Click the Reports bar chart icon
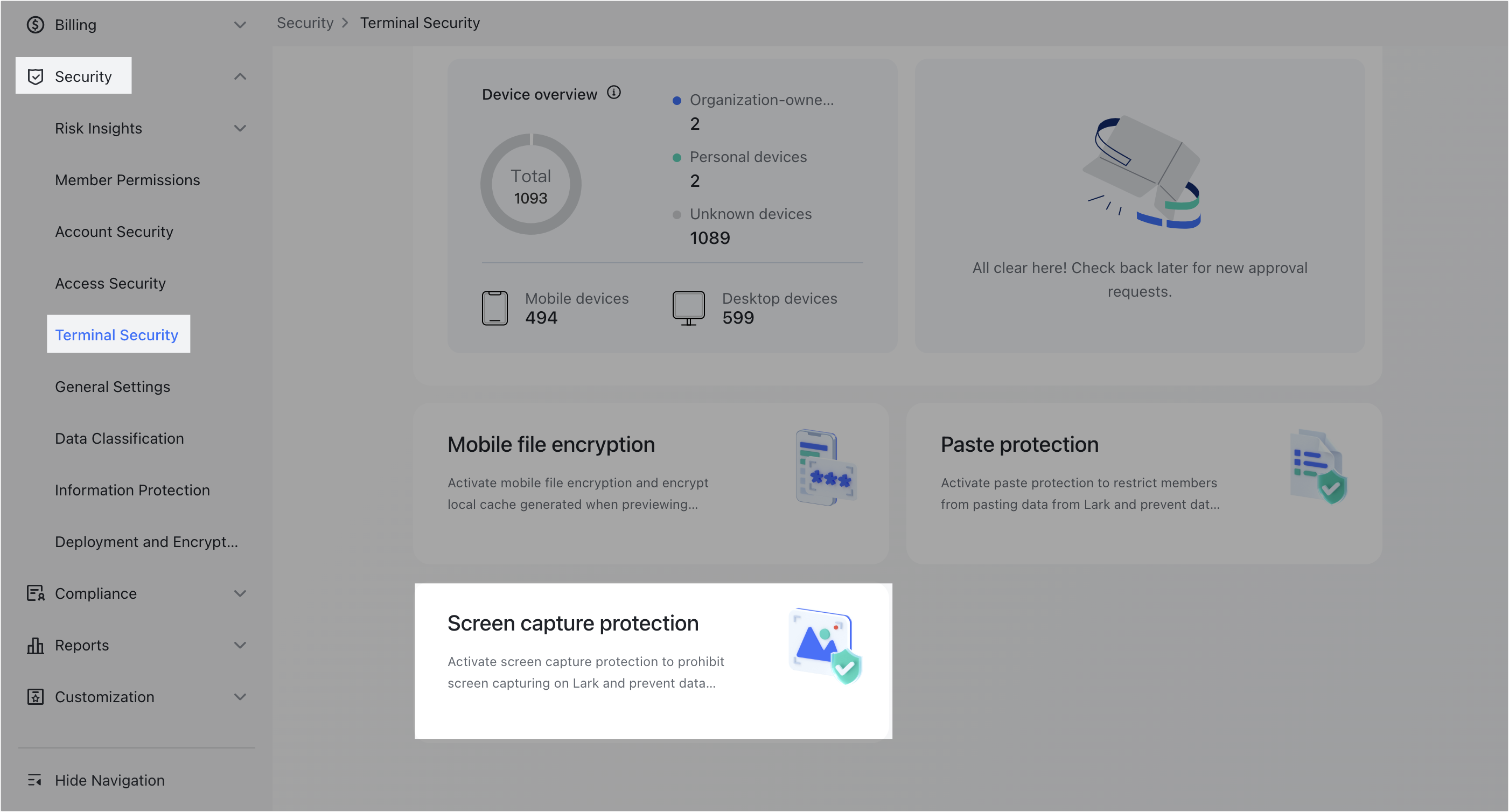 [x=35, y=645]
